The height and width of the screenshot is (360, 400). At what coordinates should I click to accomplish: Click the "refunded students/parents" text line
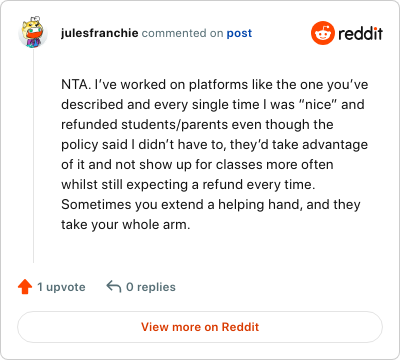click(x=197, y=125)
